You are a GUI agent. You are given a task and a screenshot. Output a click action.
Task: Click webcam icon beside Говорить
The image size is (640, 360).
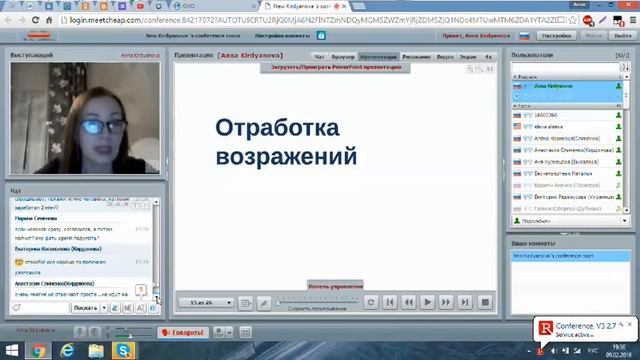tap(219, 332)
